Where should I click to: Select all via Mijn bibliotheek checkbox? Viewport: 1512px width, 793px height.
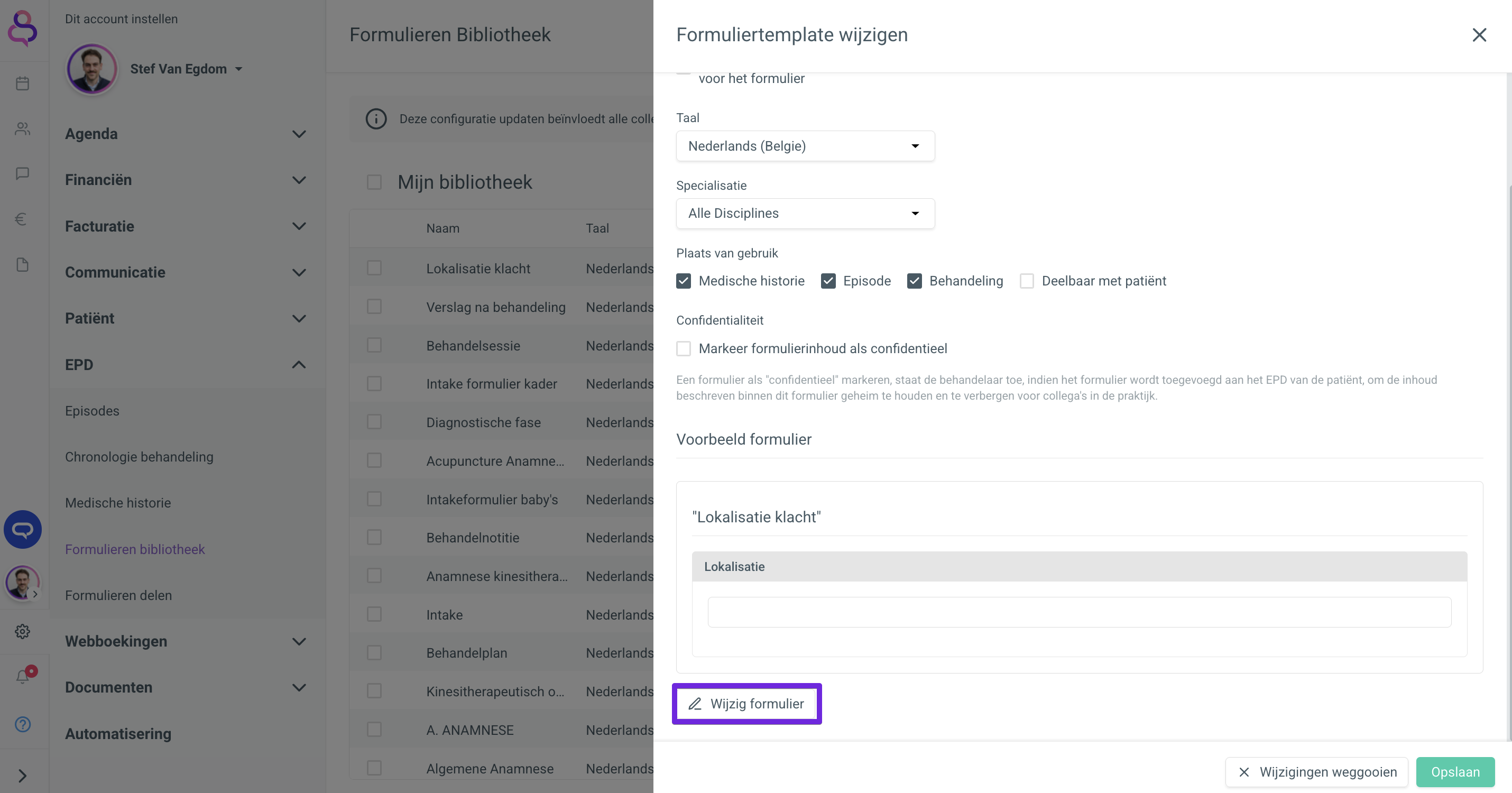pyautogui.click(x=374, y=182)
